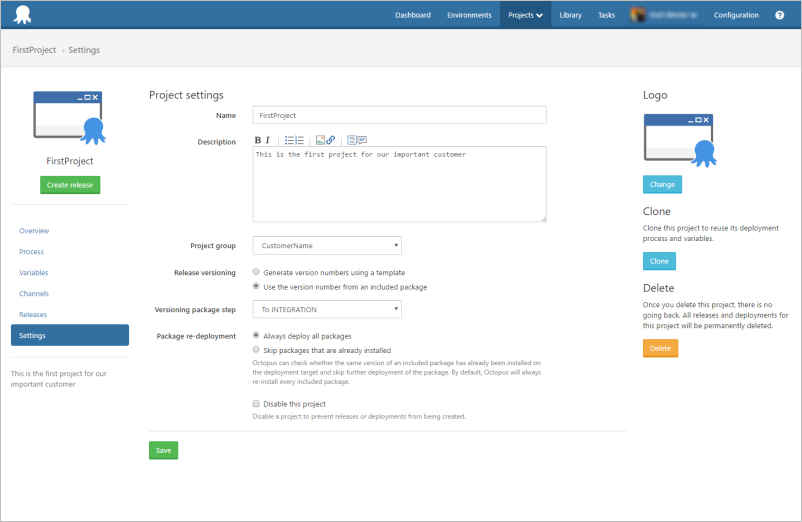Click the Octopus logo in header
Screen dimensions: 802x522
pos(22,15)
